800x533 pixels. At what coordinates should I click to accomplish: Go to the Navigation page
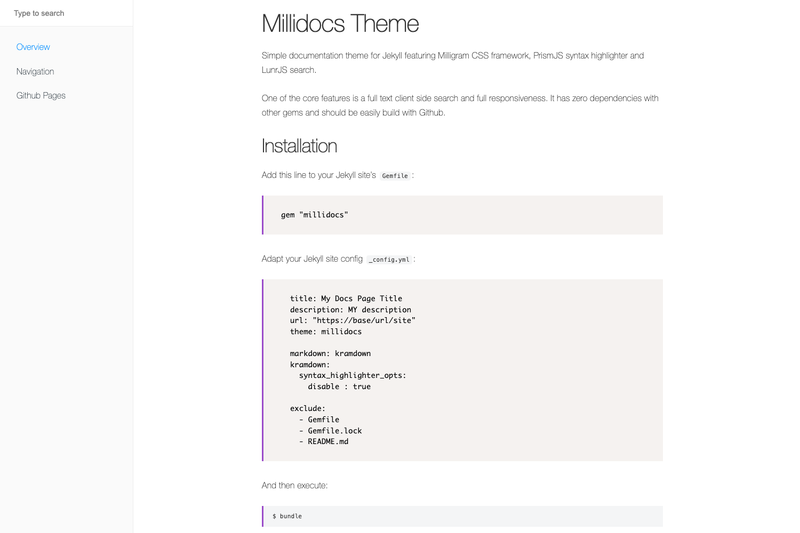pos(35,71)
